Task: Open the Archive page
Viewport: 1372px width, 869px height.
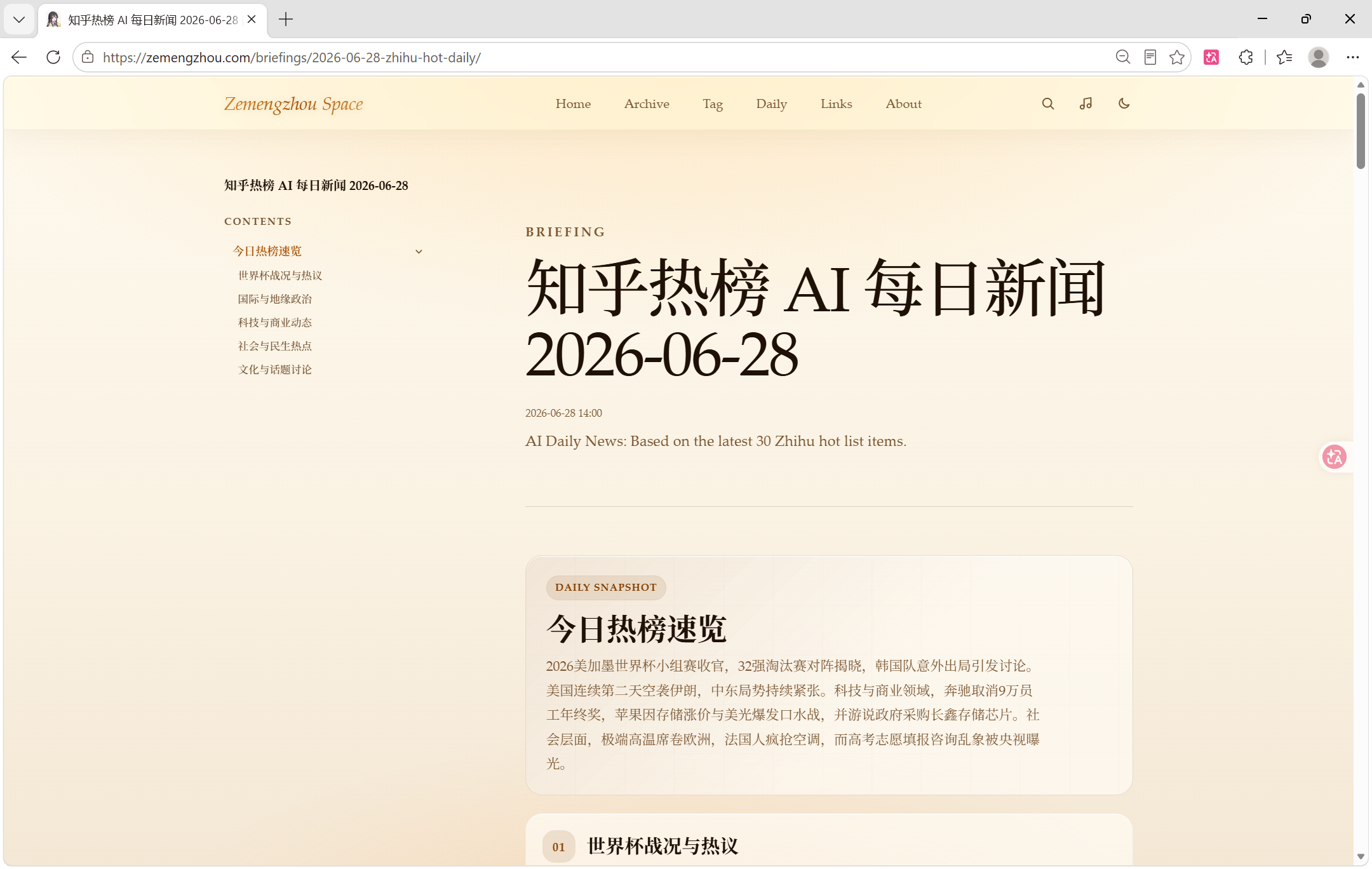Action: tap(647, 104)
